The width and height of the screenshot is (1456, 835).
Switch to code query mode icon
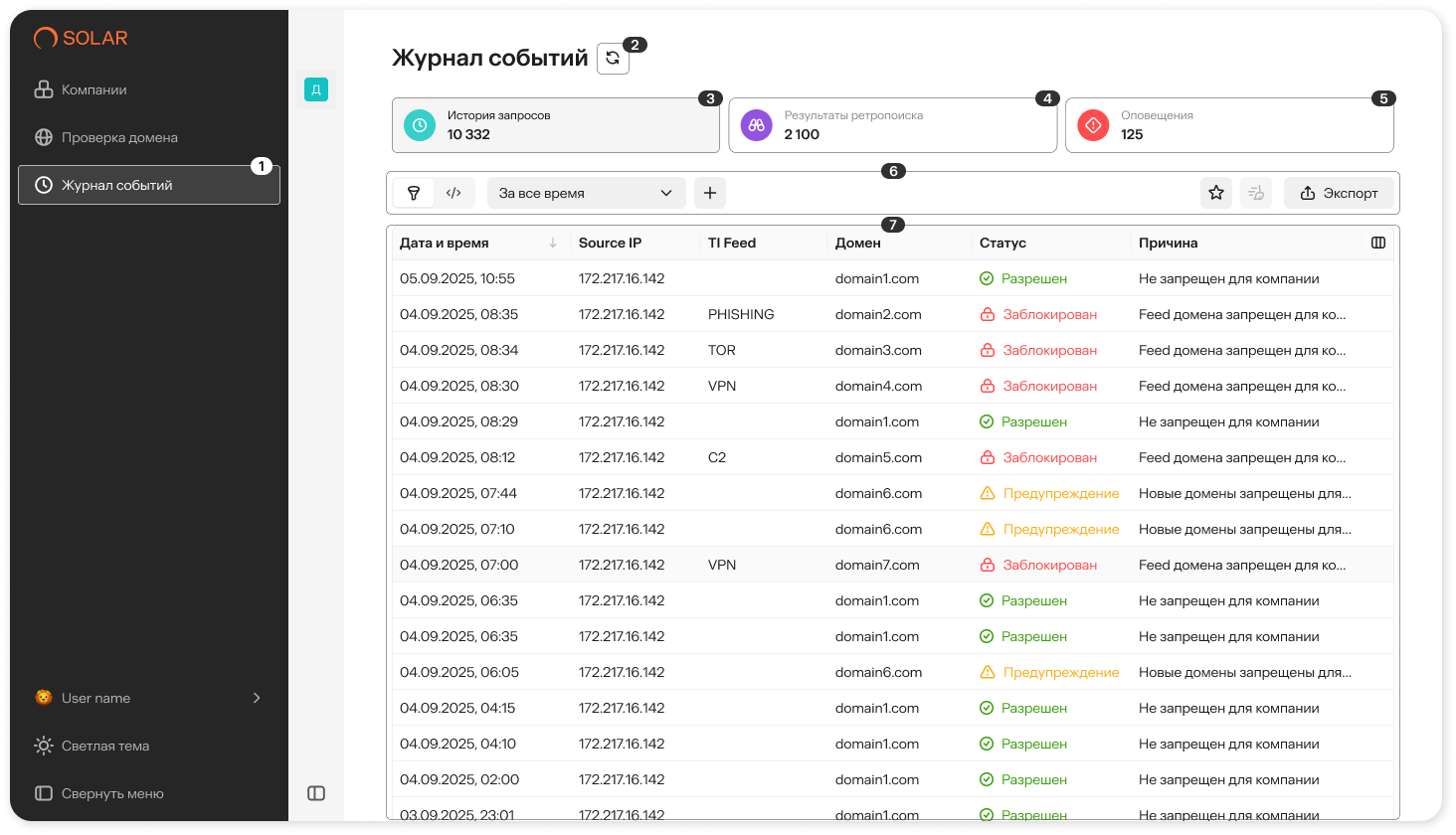(454, 193)
